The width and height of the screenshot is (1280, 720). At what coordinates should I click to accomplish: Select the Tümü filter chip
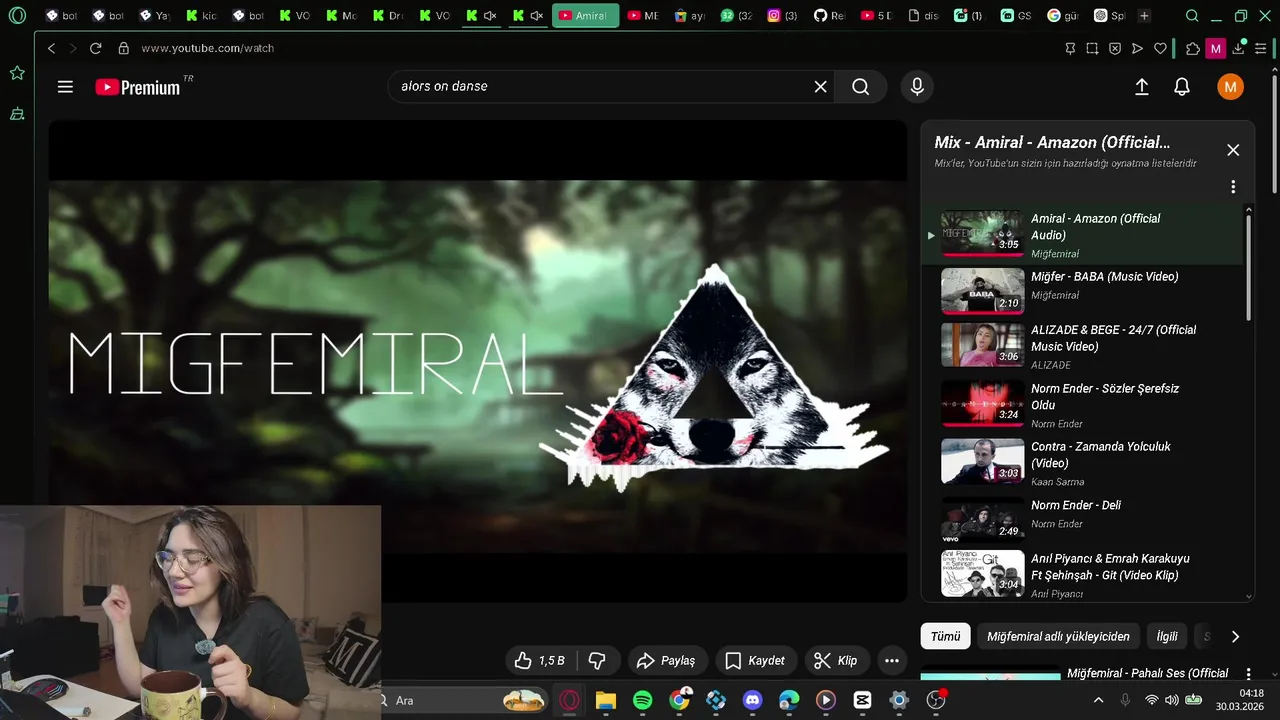945,636
